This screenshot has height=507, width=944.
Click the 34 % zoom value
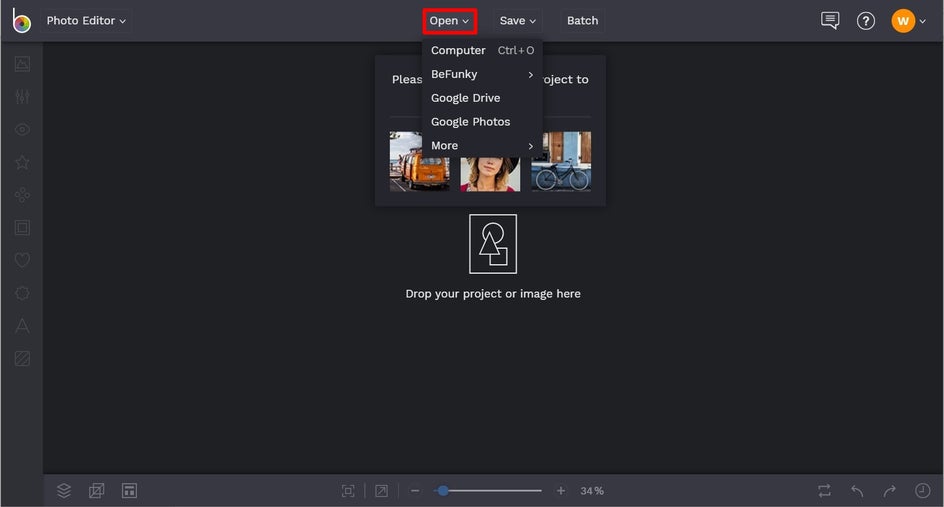[x=592, y=491]
